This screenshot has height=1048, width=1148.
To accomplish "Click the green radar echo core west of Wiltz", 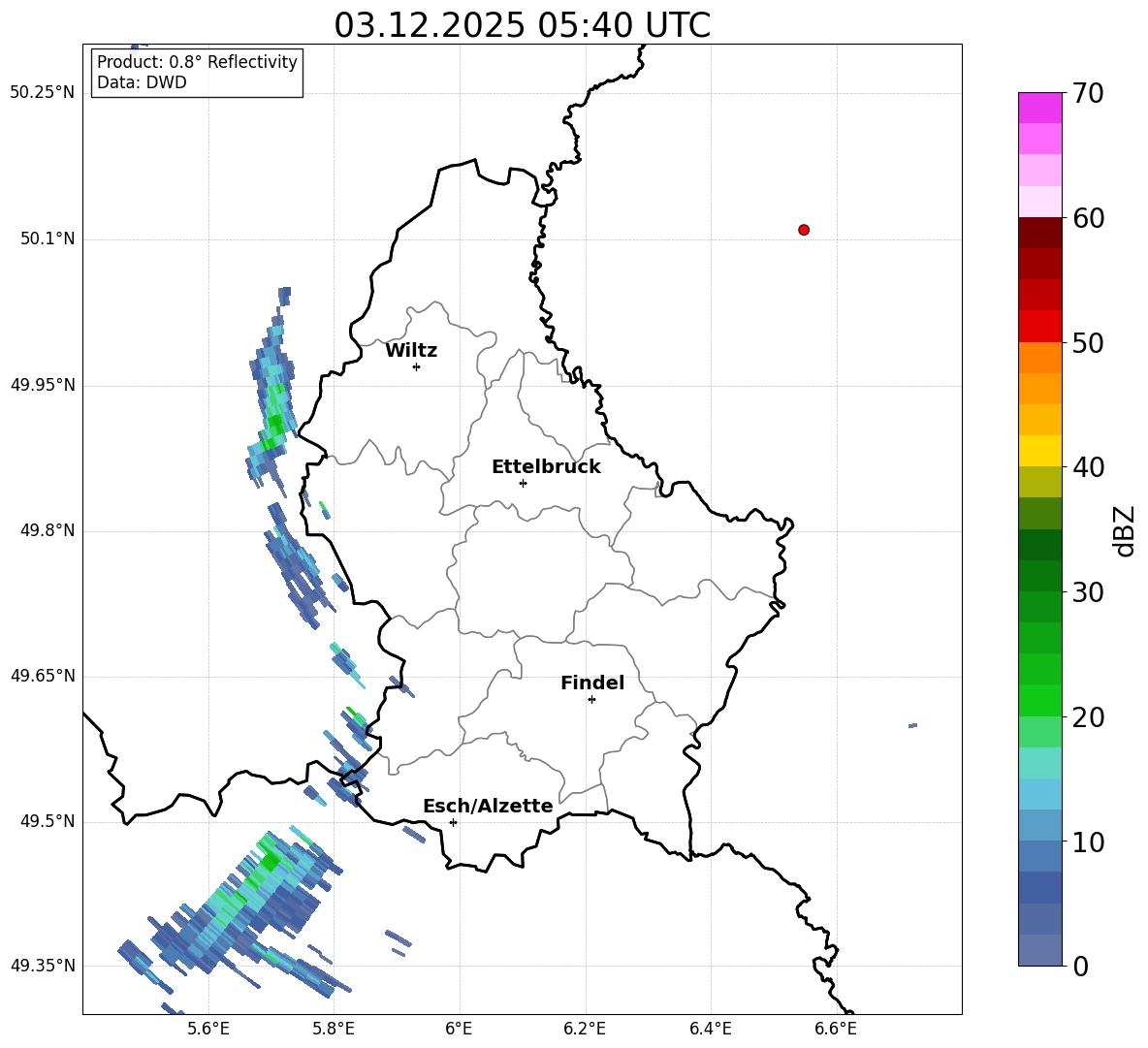I will 274,424.
